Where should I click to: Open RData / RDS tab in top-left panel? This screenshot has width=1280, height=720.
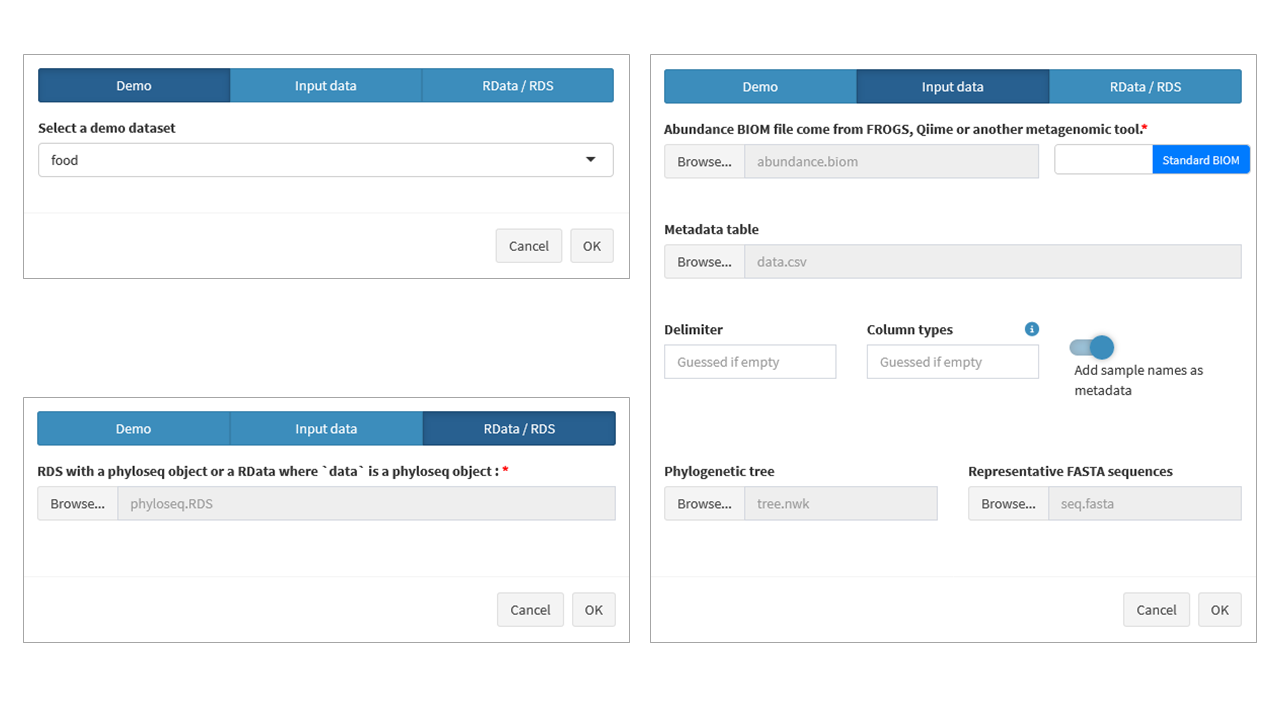click(x=517, y=86)
